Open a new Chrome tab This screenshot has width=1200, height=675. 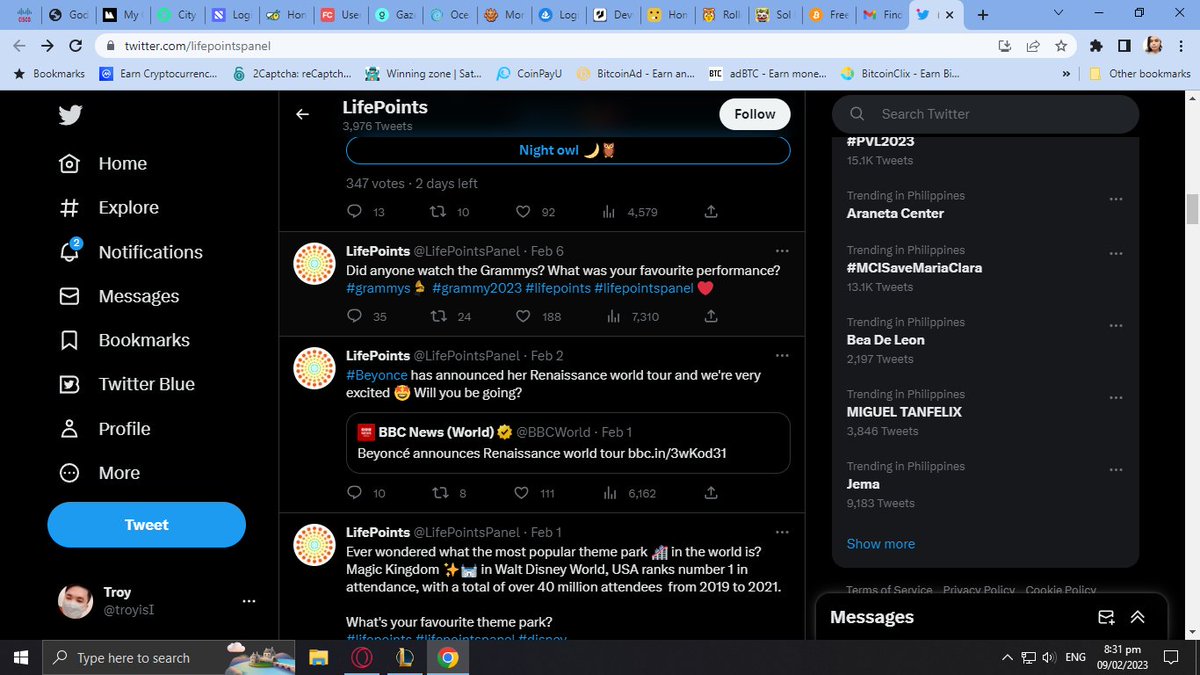click(x=983, y=15)
